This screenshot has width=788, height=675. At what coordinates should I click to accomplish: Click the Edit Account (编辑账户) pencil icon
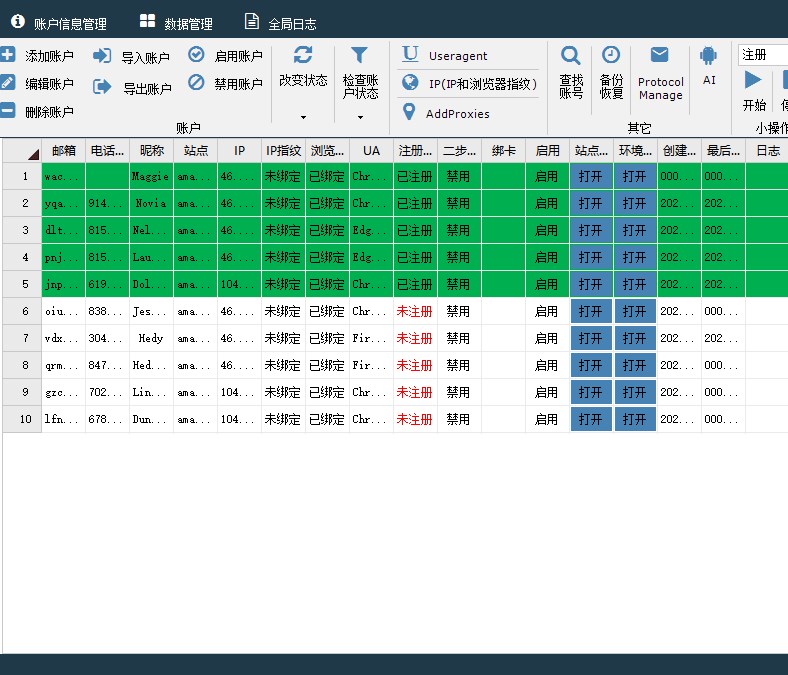tap(7, 82)
